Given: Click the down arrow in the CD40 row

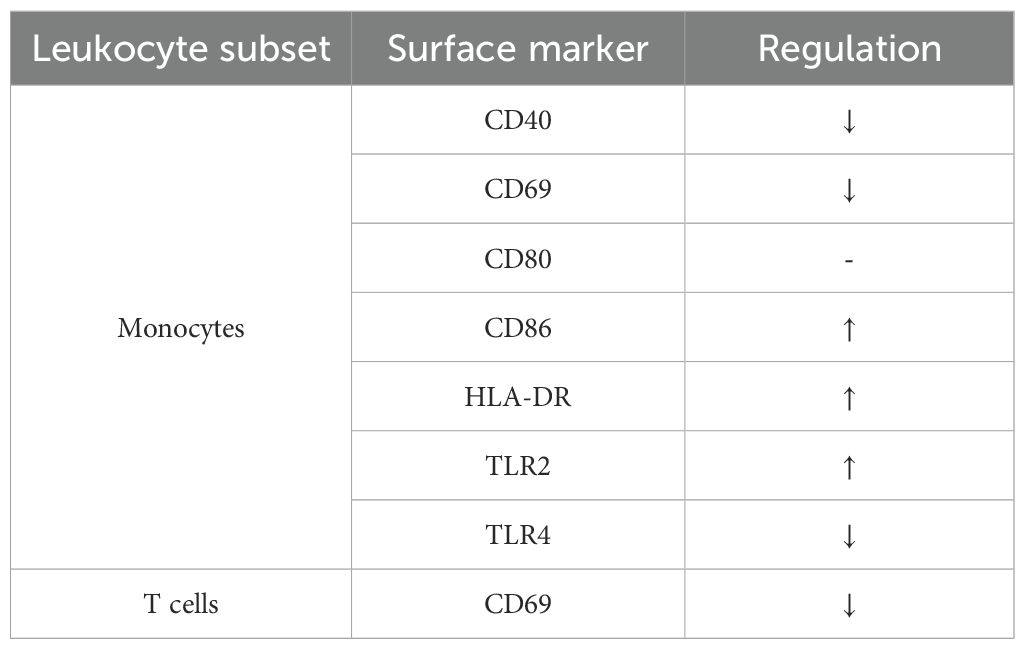Looking at the screenshot, I should pyautogui.click(x=849, y=121).
